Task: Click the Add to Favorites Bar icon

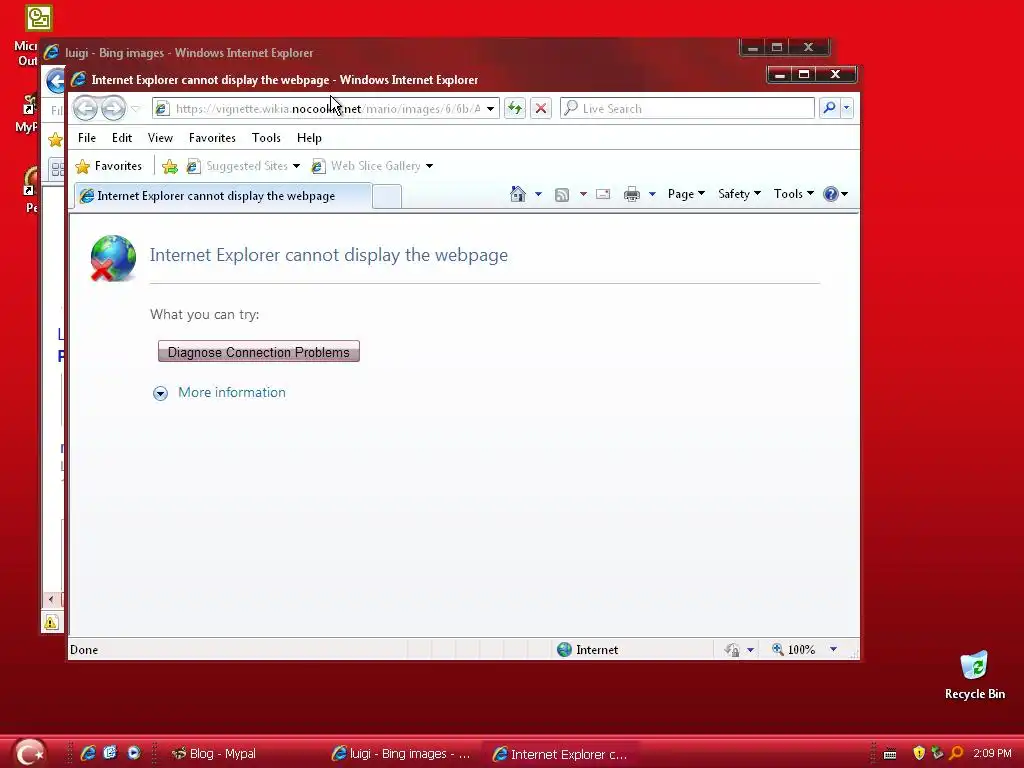Action: click(170, 167)
